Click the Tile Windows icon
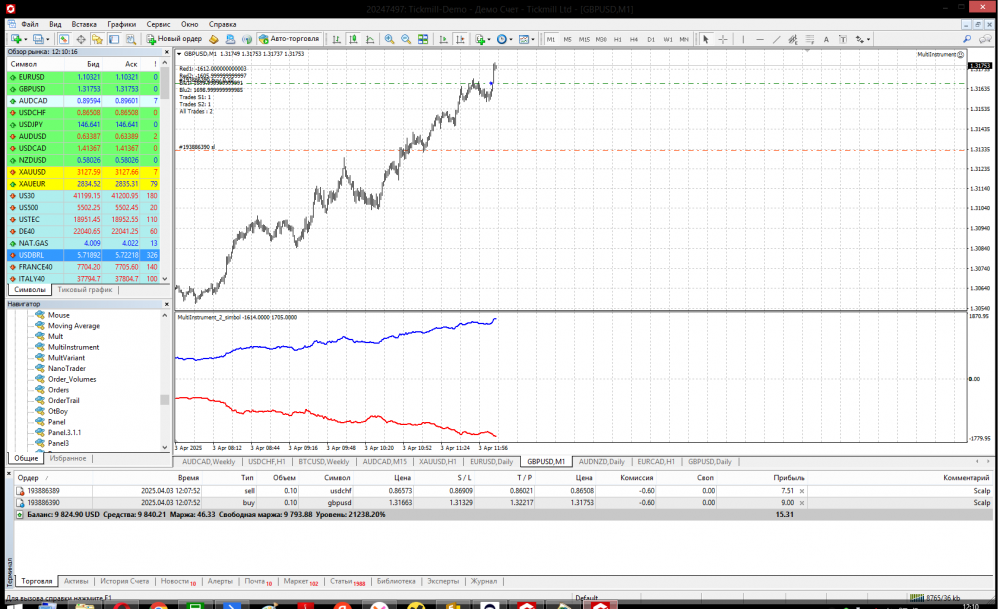The width and height of the screenshot is (1000, 609). (424, 39)
